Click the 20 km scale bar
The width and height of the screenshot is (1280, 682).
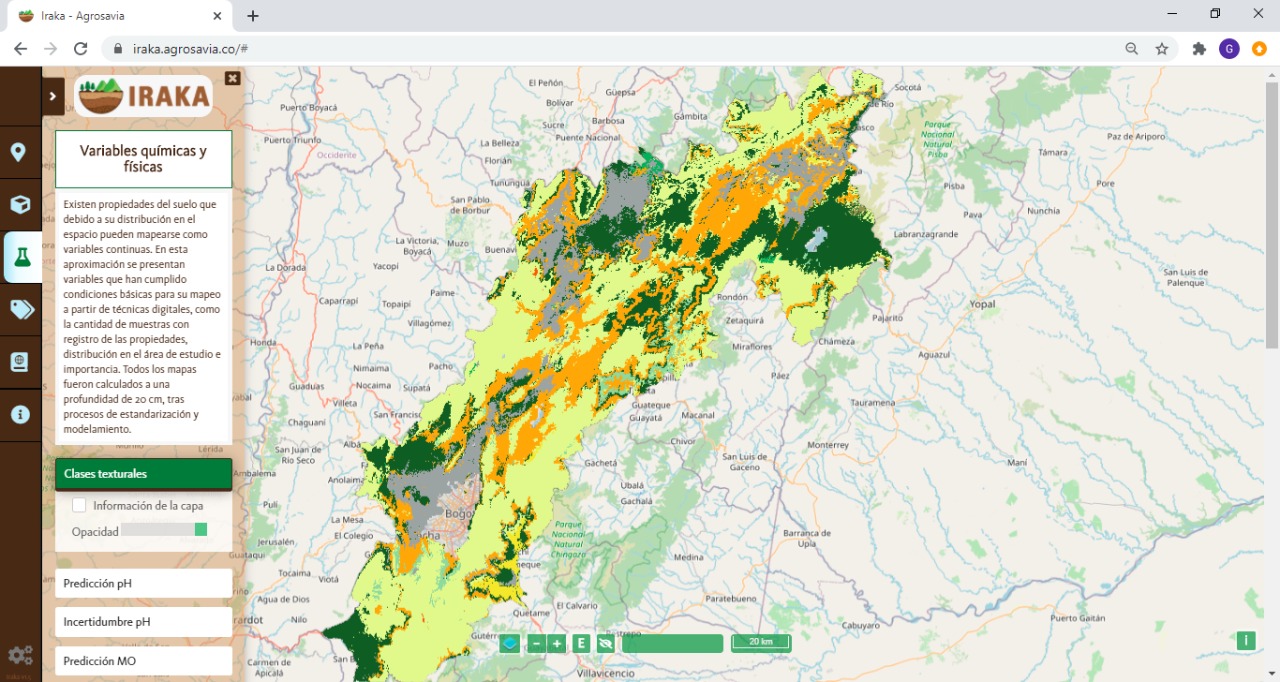(x=761, y=642)
